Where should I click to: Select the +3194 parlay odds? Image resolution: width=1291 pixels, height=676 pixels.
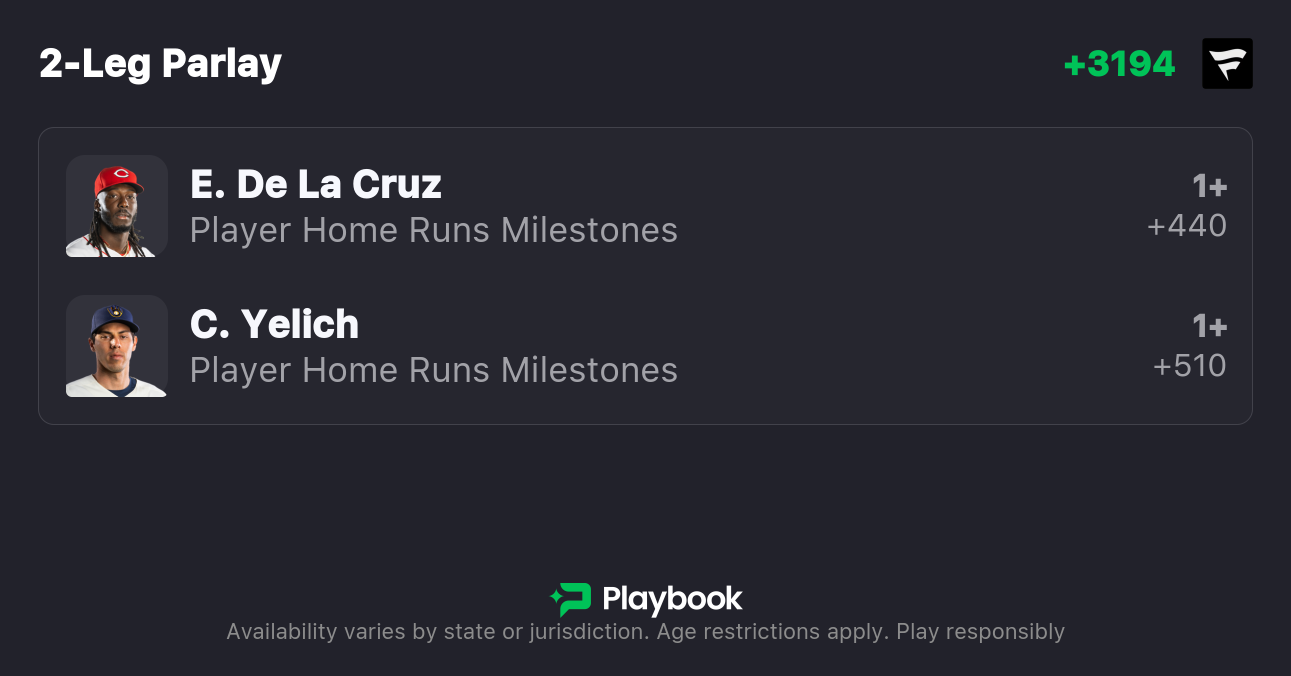coord(1119,64)
